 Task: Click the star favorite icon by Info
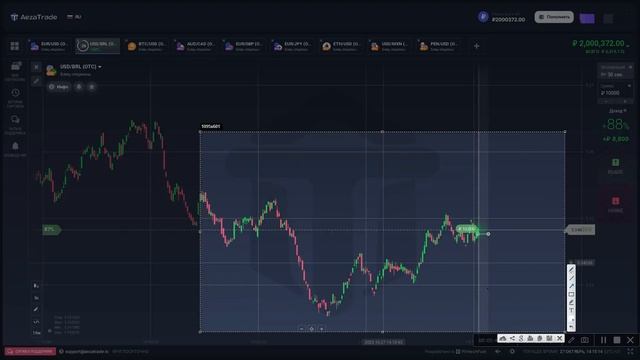tap(92, 87)
